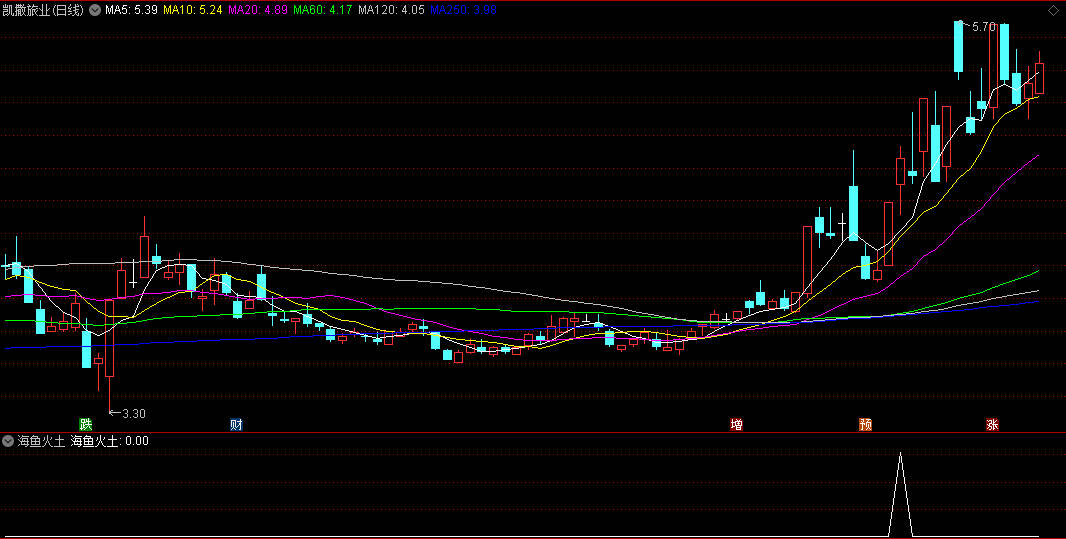This screenshot has height=539, width=1066.
Task: Click the 5.70 high price label
Action: pyautogui.click(x=984, y=27)
